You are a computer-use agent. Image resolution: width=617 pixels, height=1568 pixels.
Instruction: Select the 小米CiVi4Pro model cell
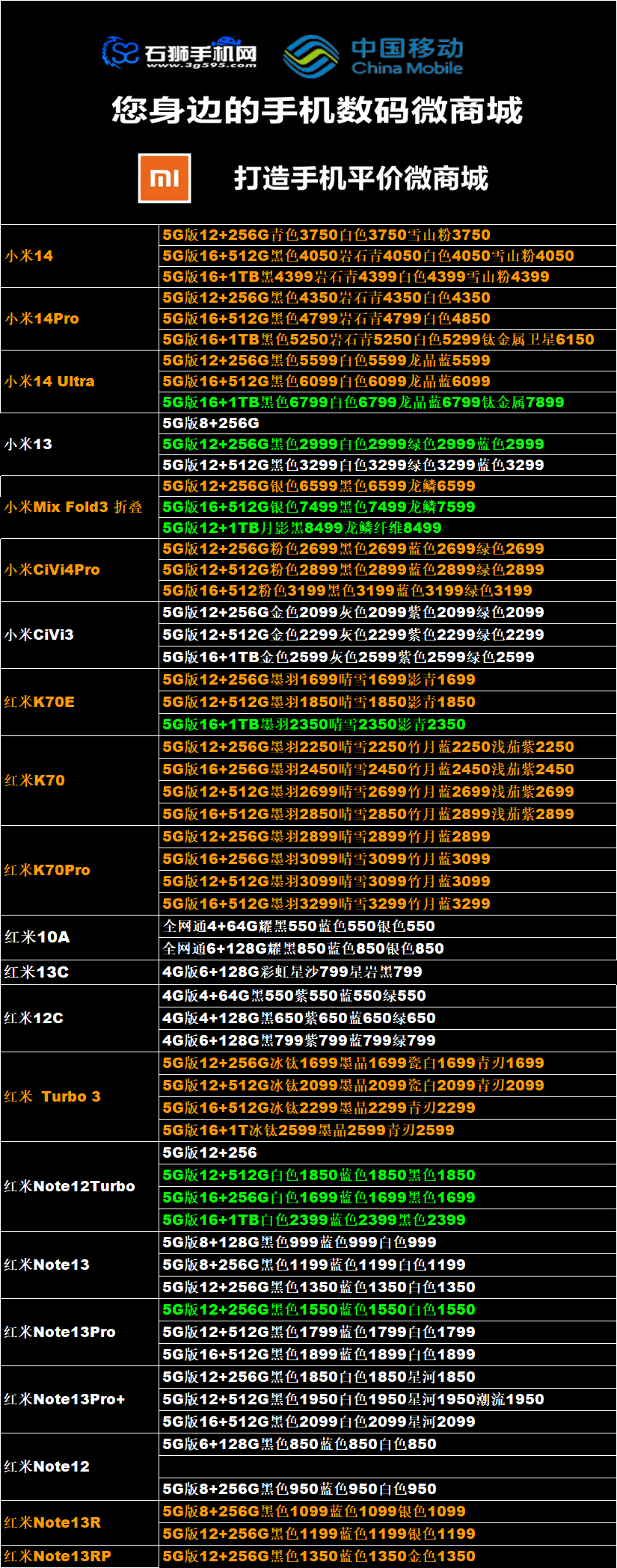click(80, 570)
